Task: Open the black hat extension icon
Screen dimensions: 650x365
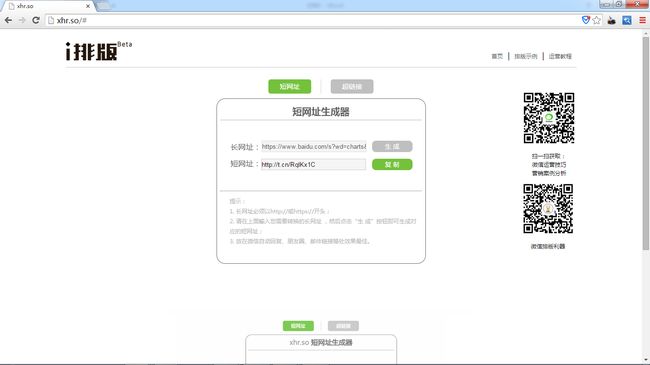Action: (611, 20)
